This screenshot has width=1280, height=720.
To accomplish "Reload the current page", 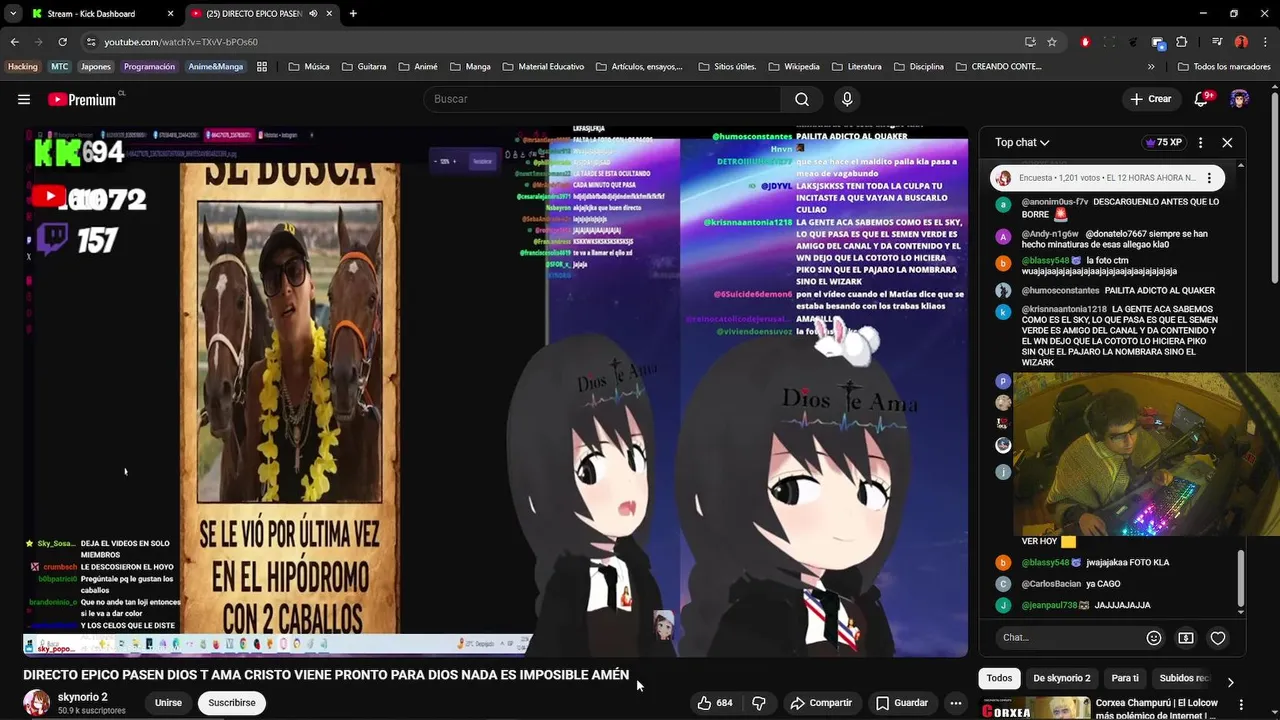I will 62,42.
